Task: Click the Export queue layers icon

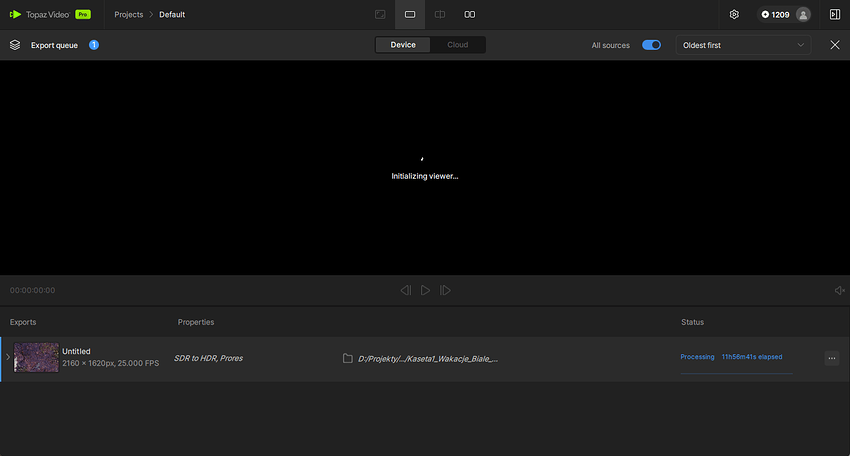Action: pyautogui.click(x=15, y=45)
